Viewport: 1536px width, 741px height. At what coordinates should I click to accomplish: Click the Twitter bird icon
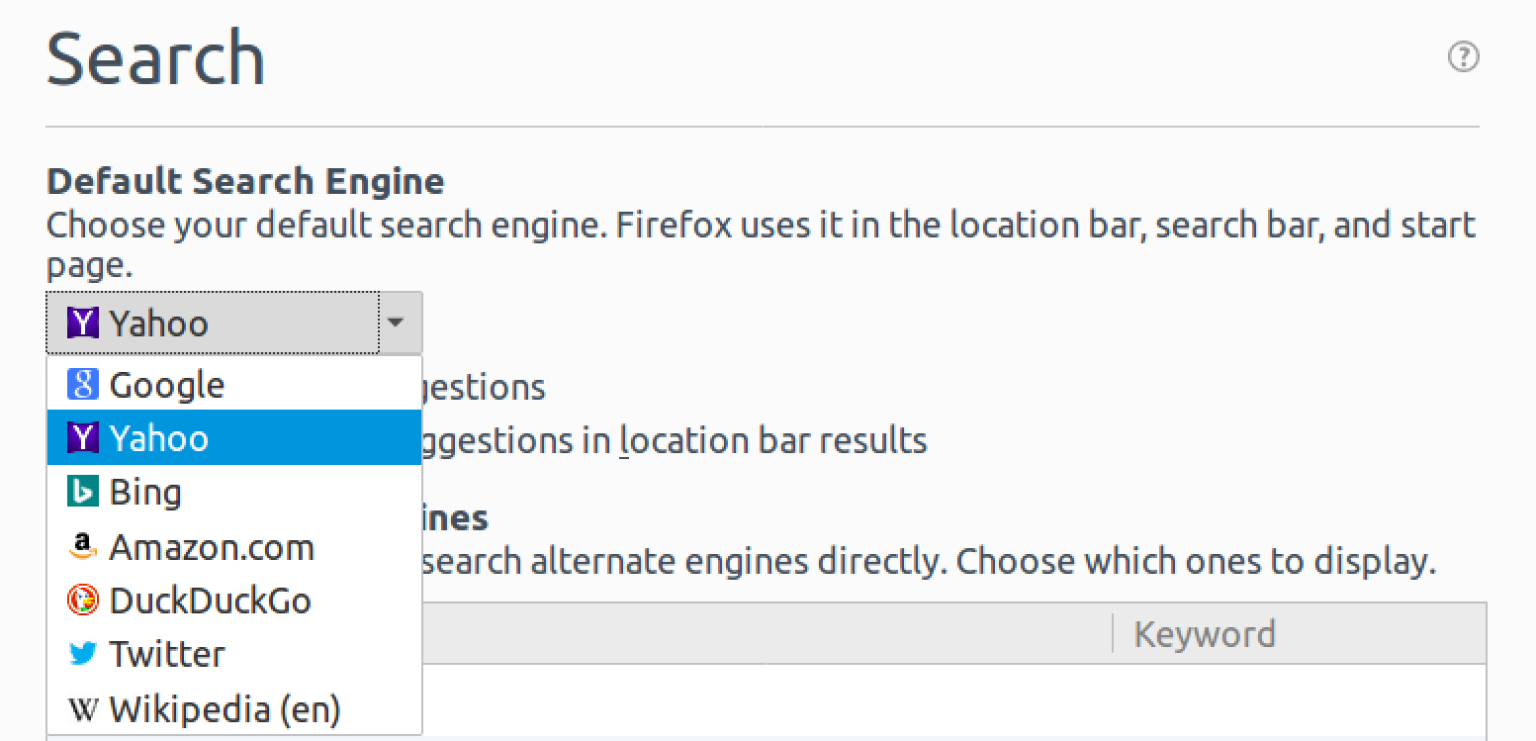coord(83,653)
